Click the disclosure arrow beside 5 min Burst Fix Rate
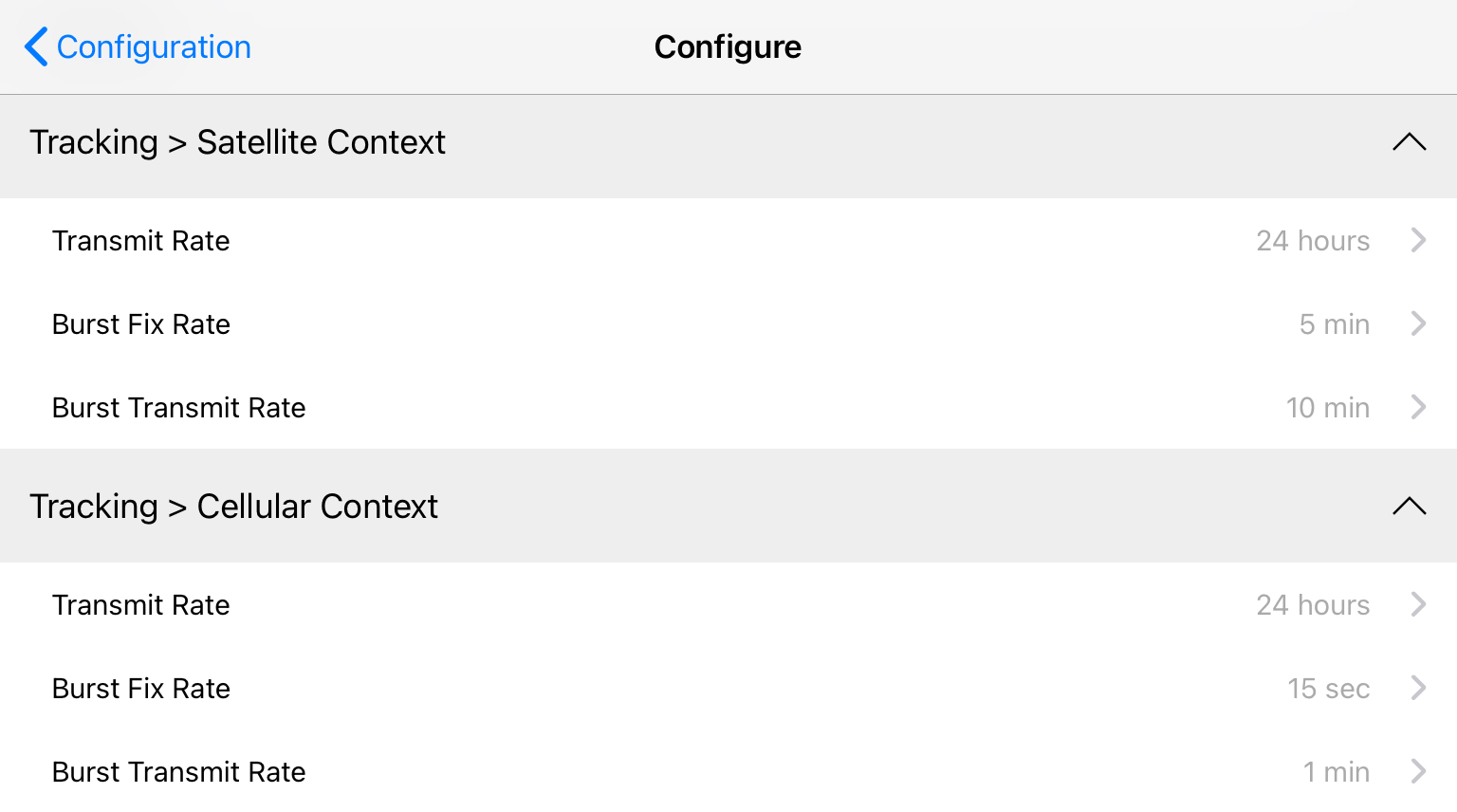This screenshot has height=812, width=1457. (1419, 324)
